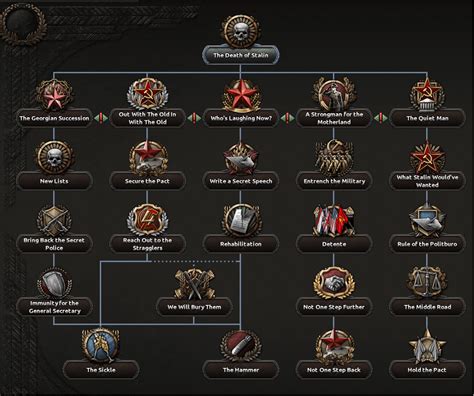Select A Strongman for the Motherland label
474x396 pixels.
tap(334, 118)
